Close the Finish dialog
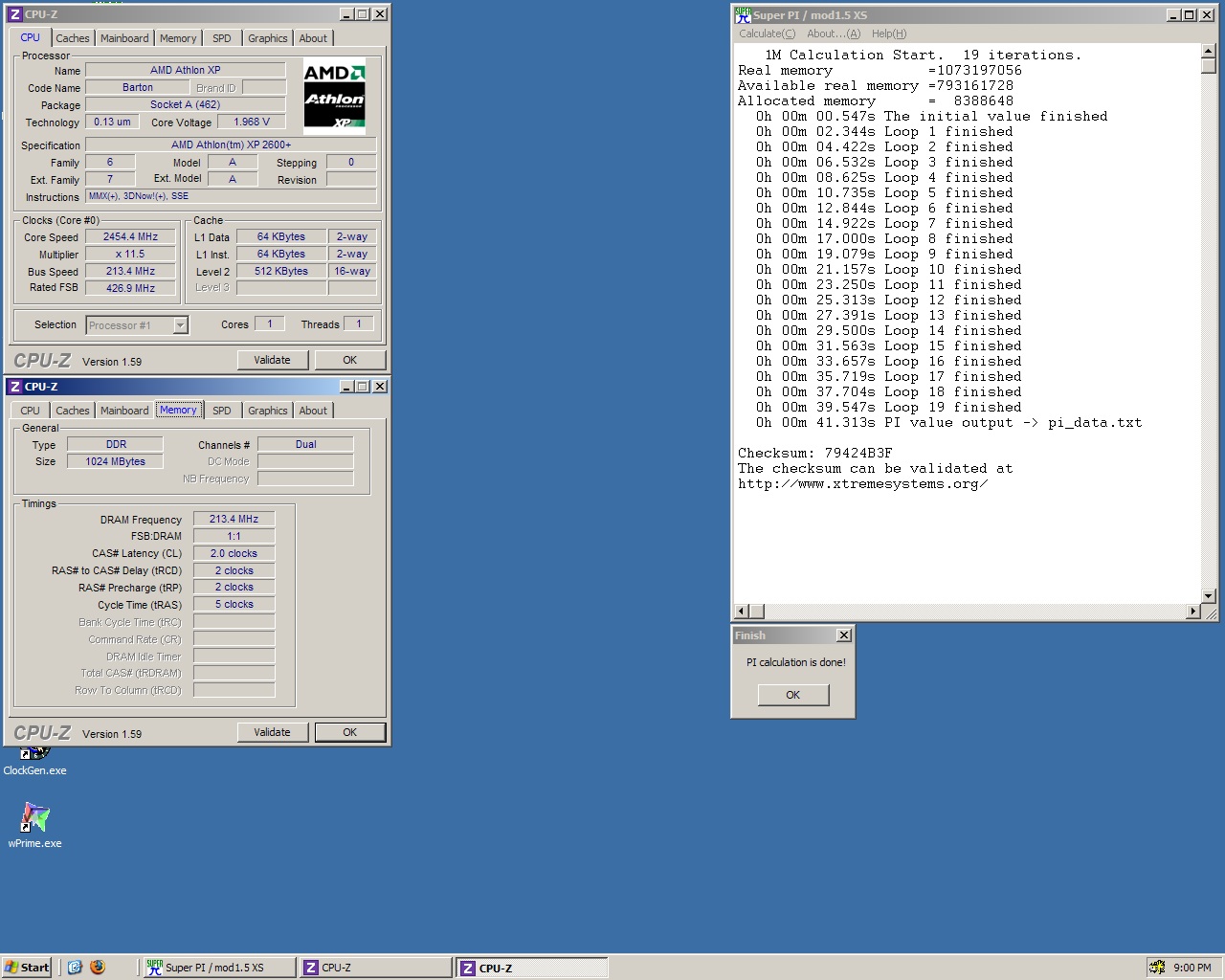Image resolution: width=1225 pixels, height=980 pixels. coord(843,635)
